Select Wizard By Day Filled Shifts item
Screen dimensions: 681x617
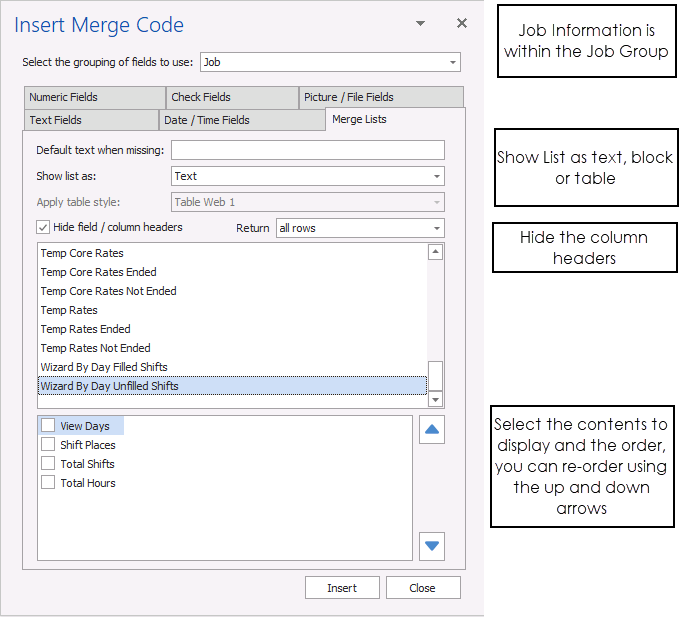click(104, 367)
